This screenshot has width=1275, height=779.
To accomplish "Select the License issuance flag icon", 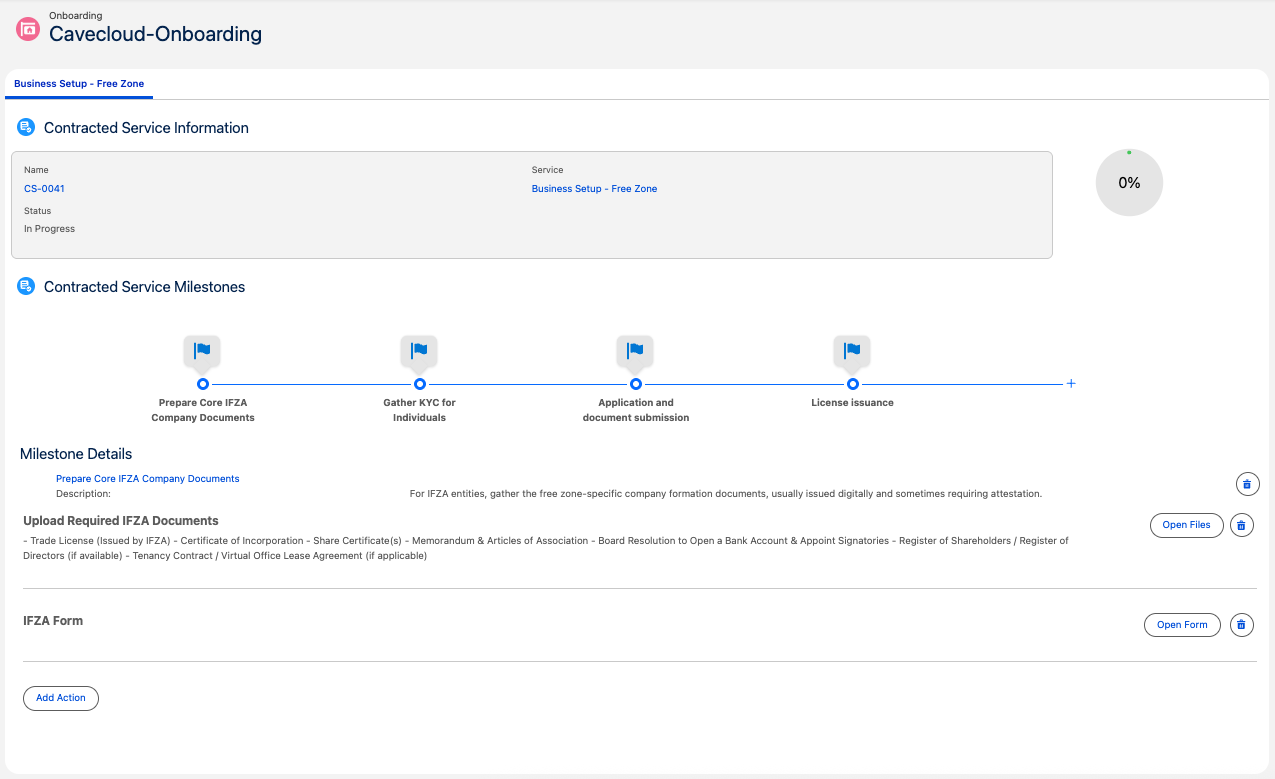I will click(852, 349).
